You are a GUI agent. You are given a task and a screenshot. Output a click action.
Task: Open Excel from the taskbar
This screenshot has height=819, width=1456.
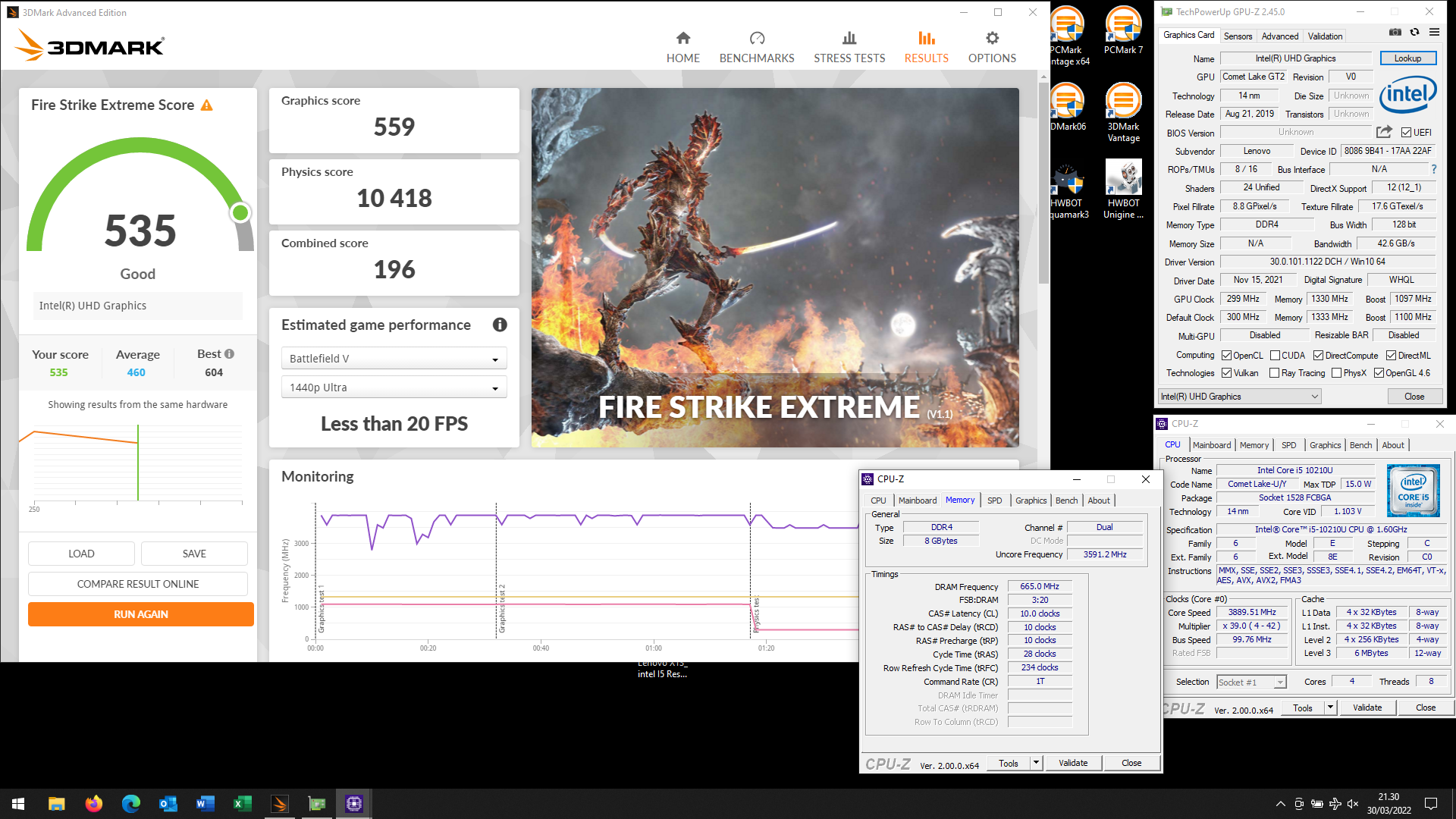(242, 804)
